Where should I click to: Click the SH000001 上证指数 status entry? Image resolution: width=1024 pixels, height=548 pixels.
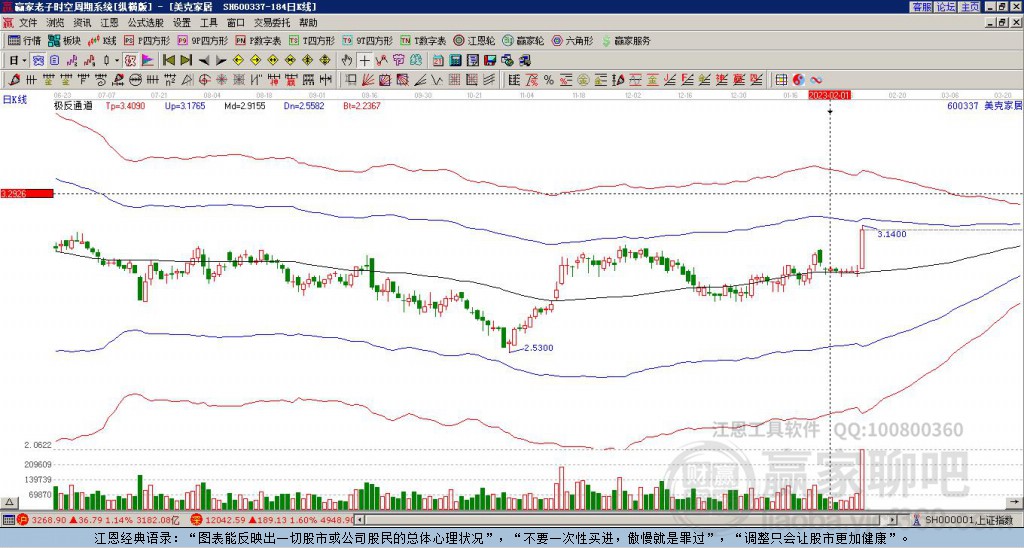pyautogui.click(x=963, y=520)
